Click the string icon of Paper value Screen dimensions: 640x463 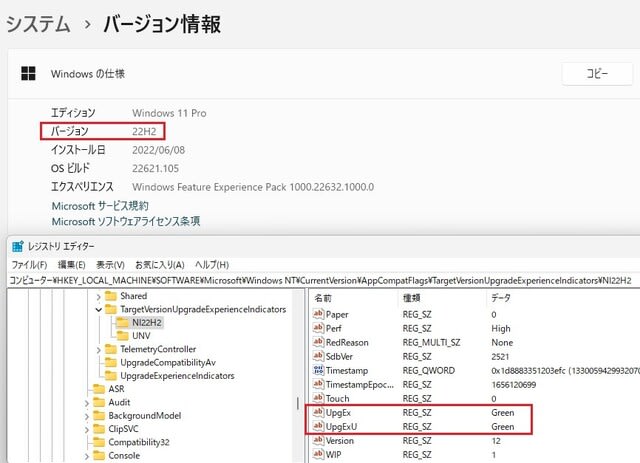pyautogui.click(x=318, y=314)
